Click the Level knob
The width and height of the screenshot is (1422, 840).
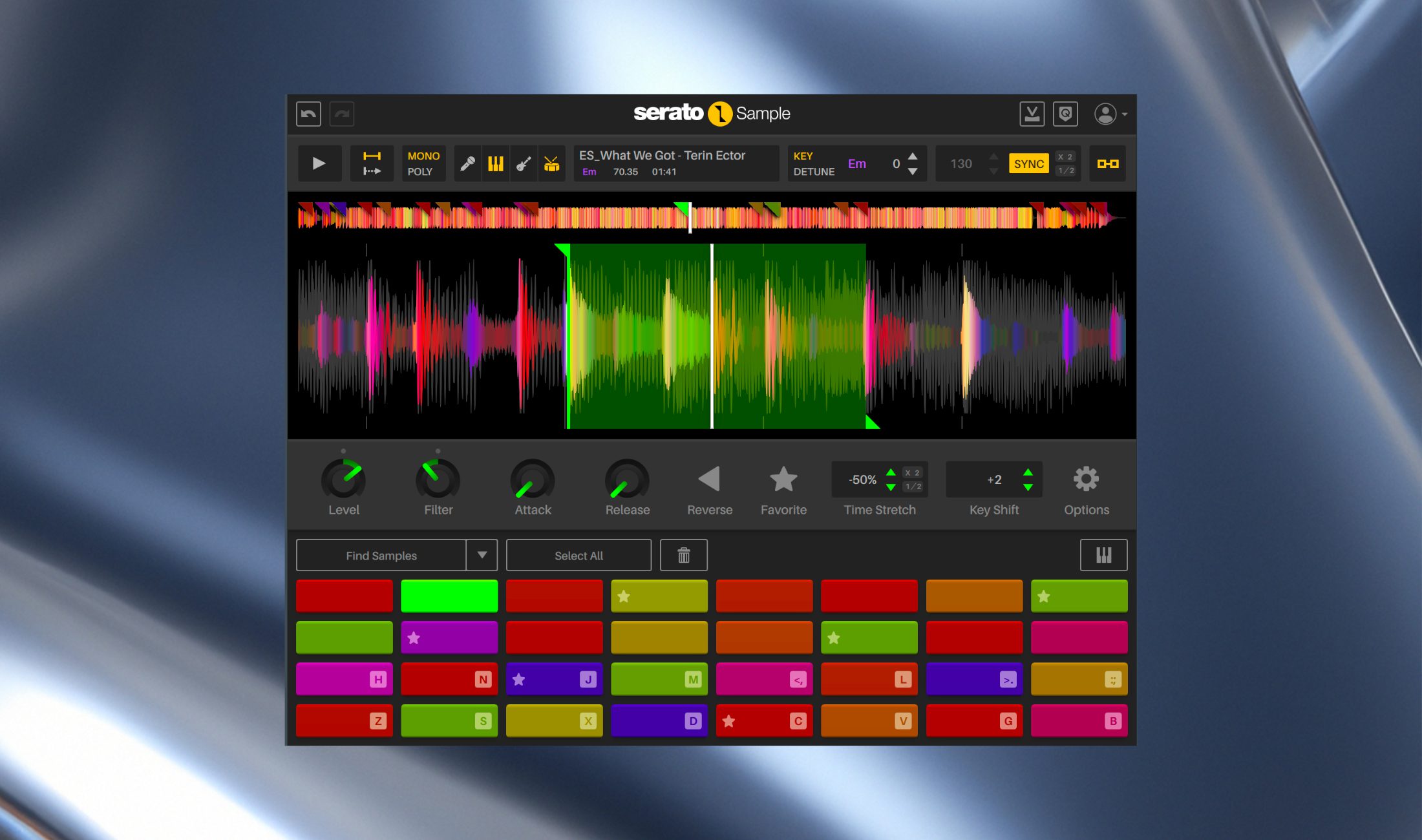click(x=343, y=480)
